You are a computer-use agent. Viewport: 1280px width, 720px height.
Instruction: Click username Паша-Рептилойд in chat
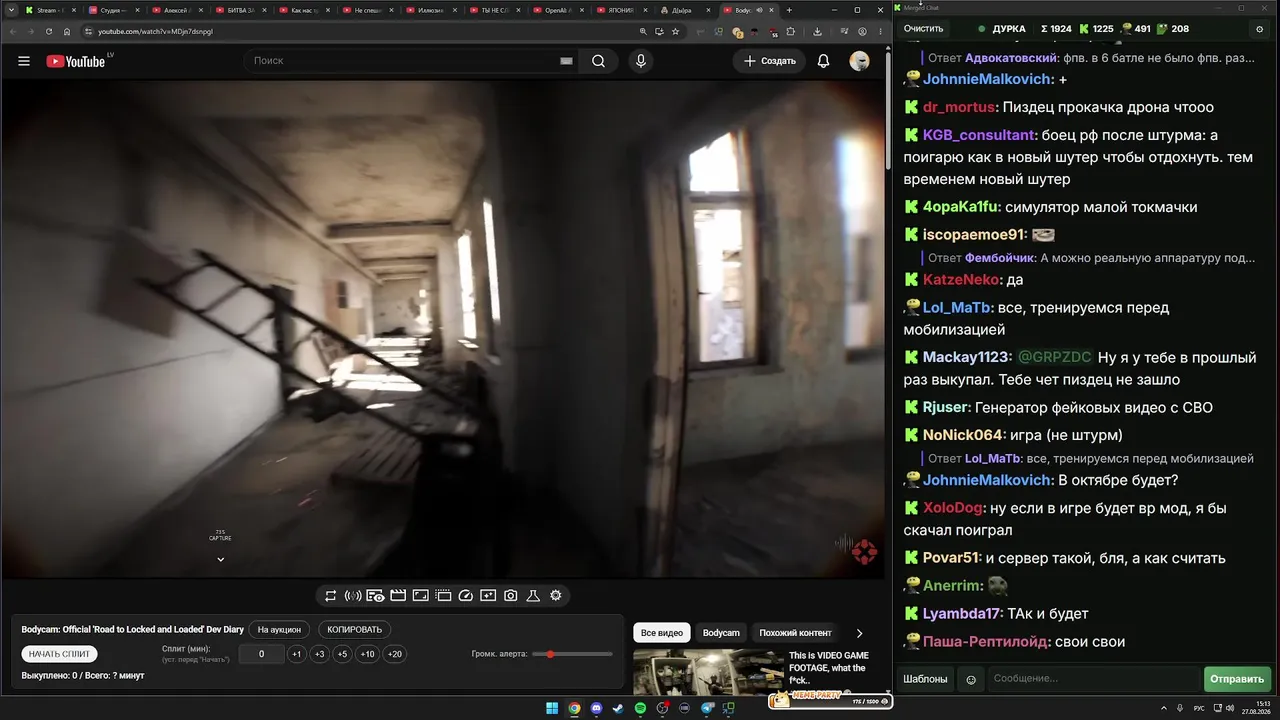pyautogui.click(x=986, y=641)
